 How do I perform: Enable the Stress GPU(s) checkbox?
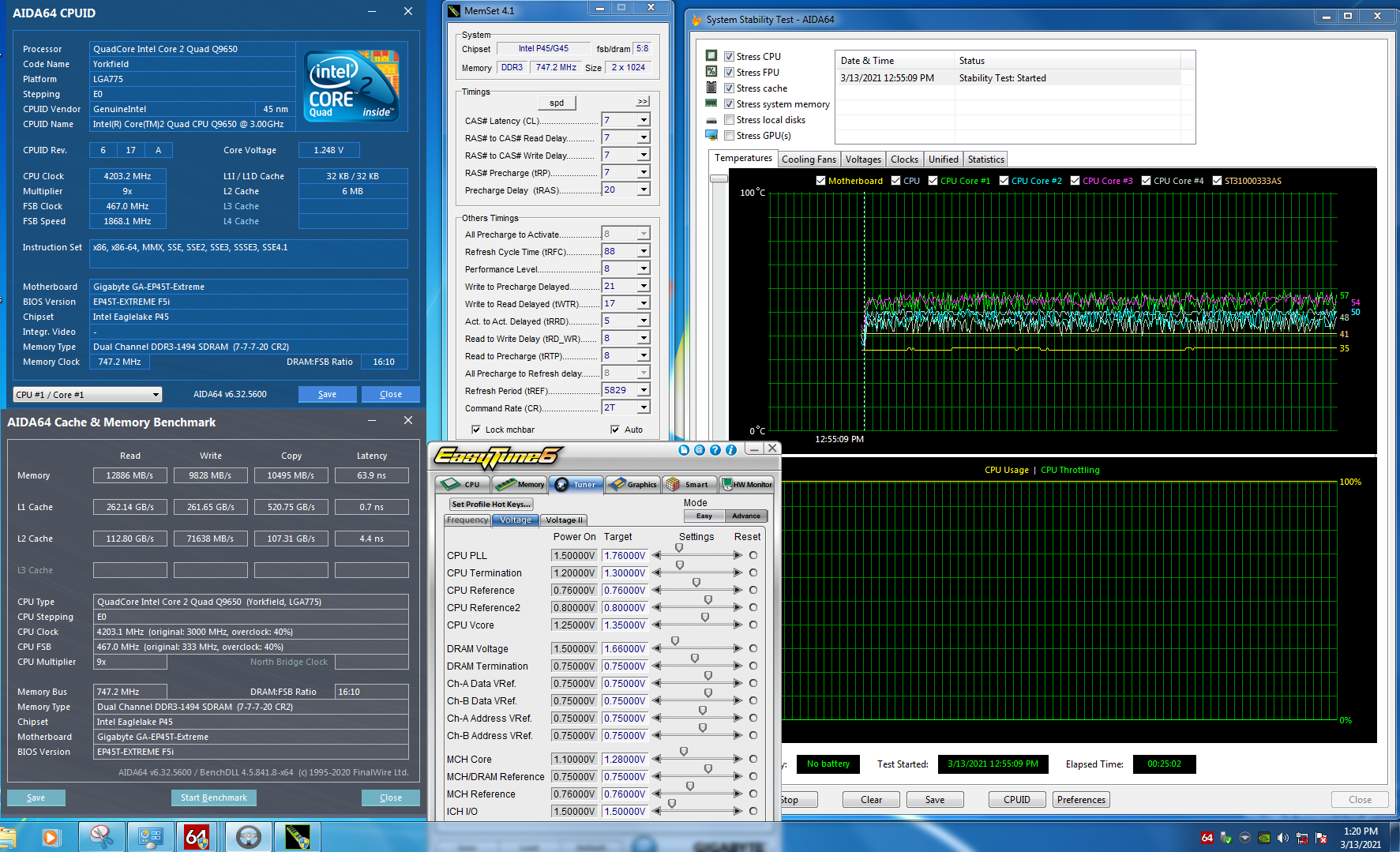(x=730, y=135)
